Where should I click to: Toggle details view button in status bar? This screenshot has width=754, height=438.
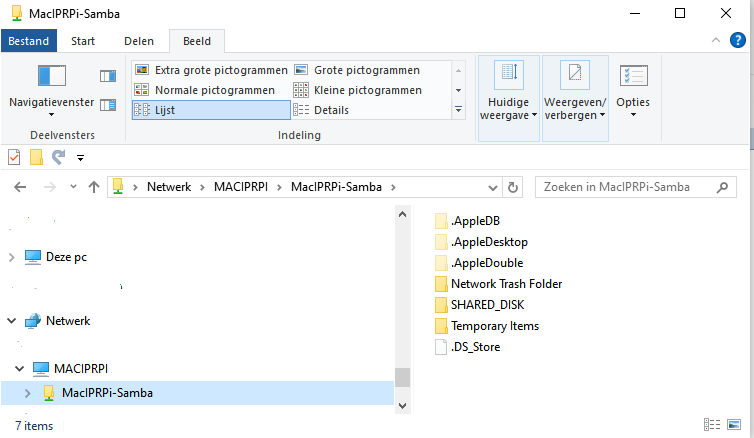712,425
